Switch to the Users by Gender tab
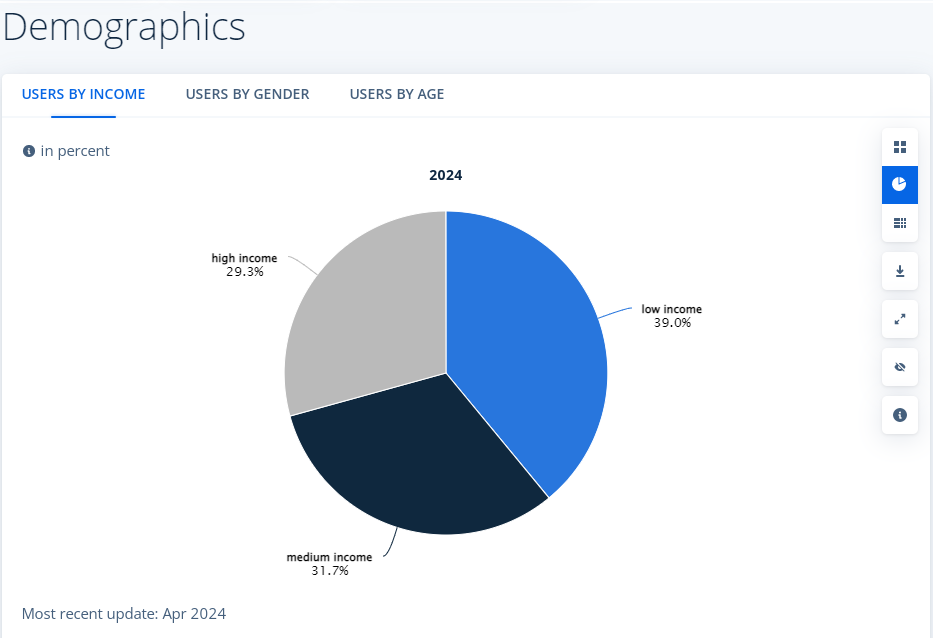 tap(247, 94)
